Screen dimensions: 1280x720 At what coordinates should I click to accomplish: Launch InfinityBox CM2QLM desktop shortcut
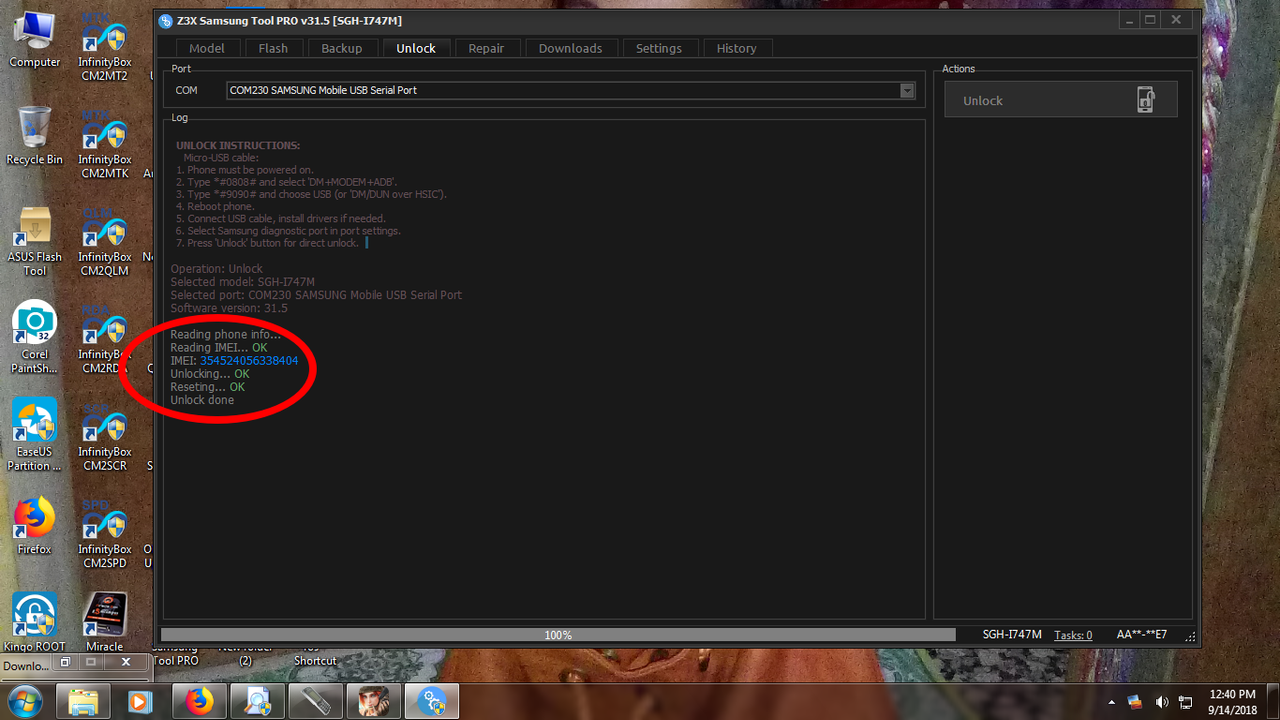105,242
